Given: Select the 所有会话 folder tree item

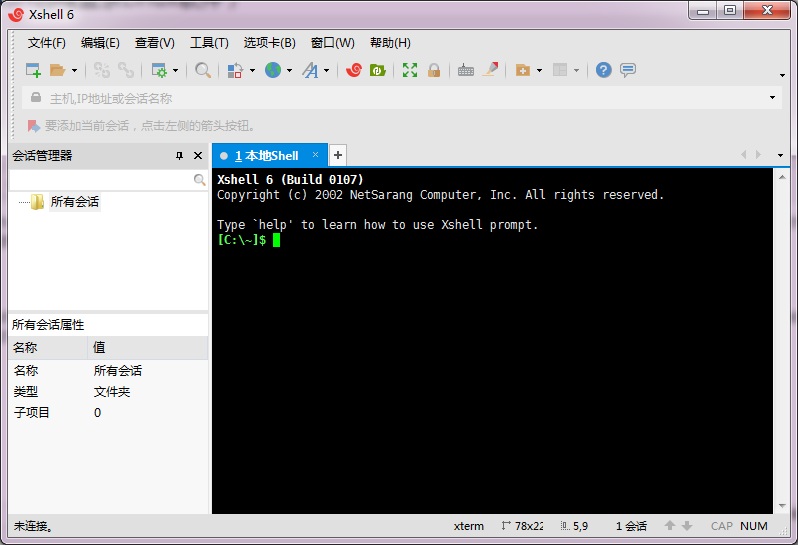Looking at the screenshot, I should (74, 202).
